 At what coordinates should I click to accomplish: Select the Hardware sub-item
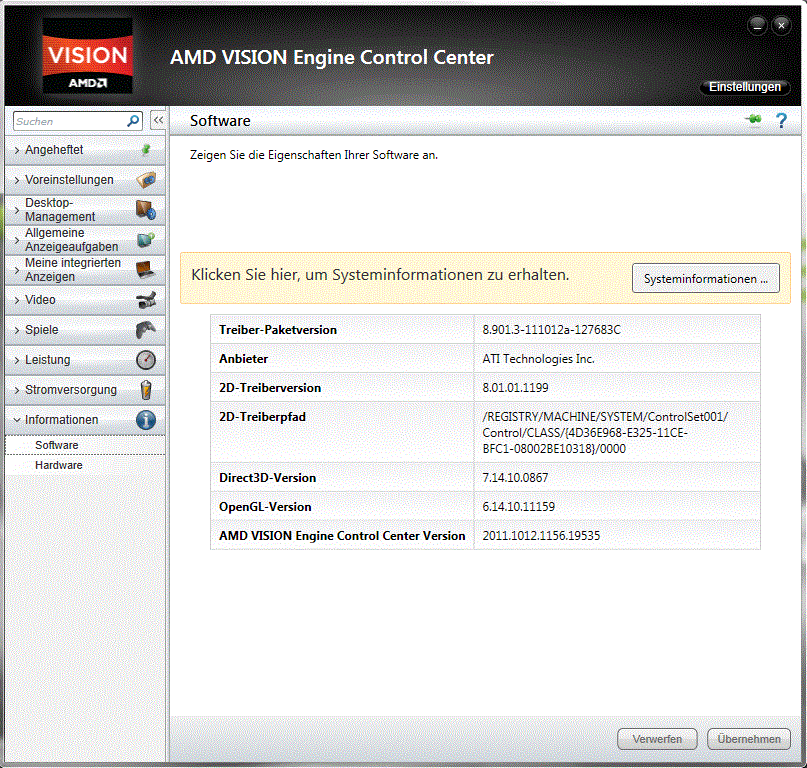(85, 465)
